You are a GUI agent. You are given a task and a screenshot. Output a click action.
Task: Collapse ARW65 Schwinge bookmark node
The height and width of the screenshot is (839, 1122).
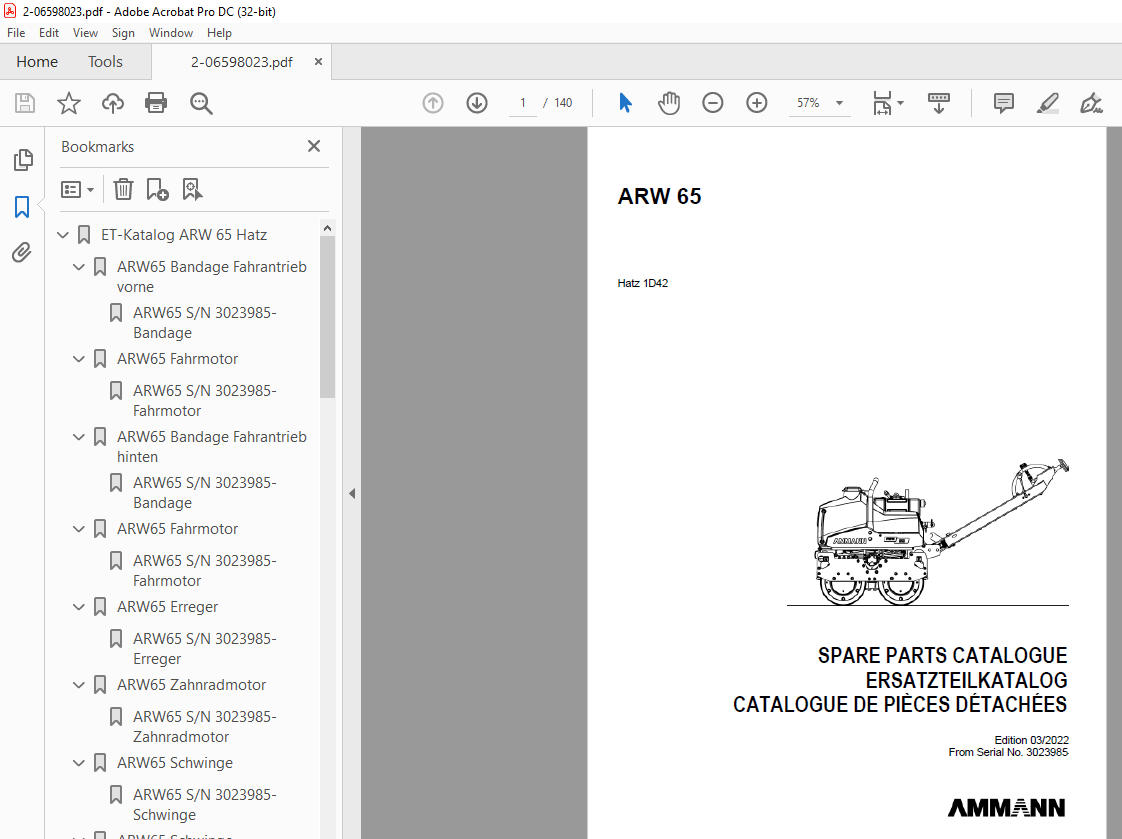click(79, 763)
